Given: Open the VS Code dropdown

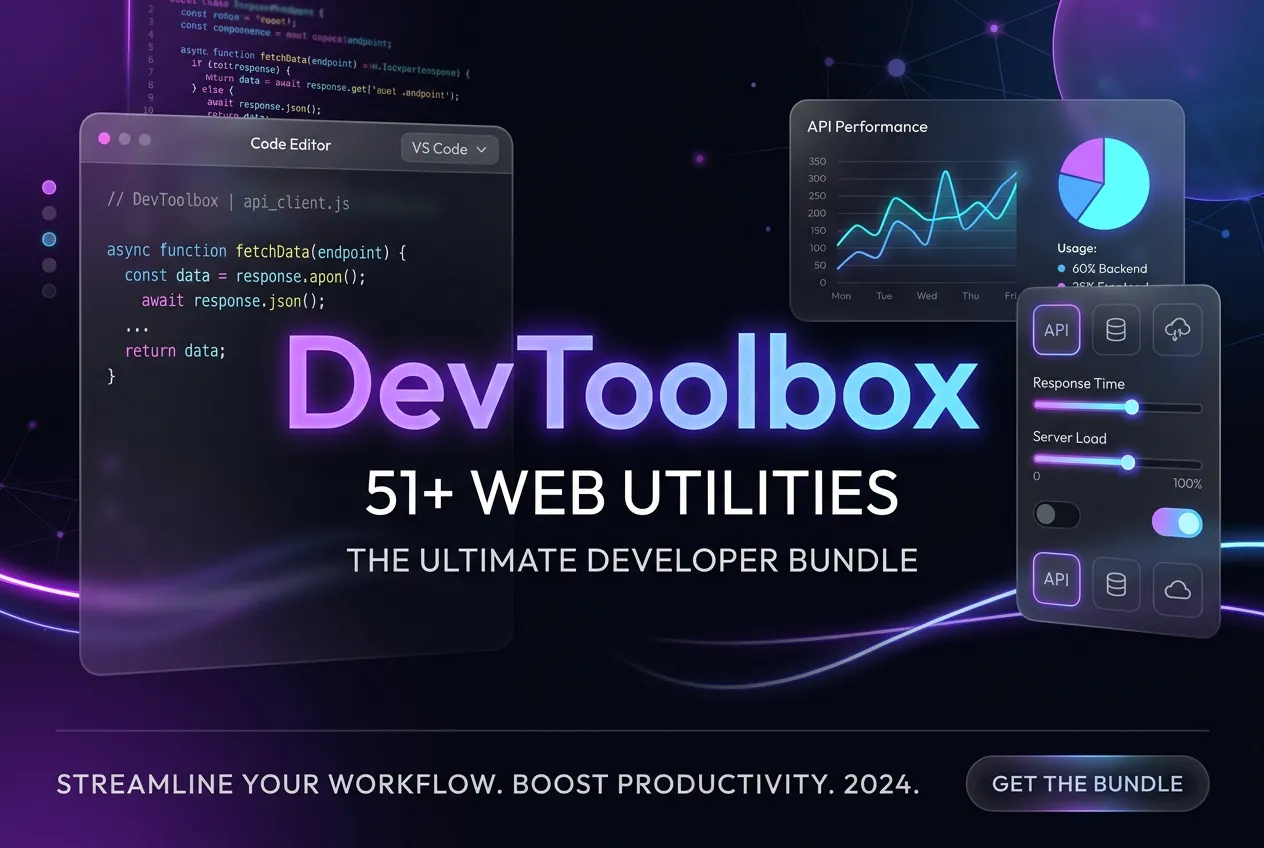Looking at the screenshot, I should click(449, 148).
